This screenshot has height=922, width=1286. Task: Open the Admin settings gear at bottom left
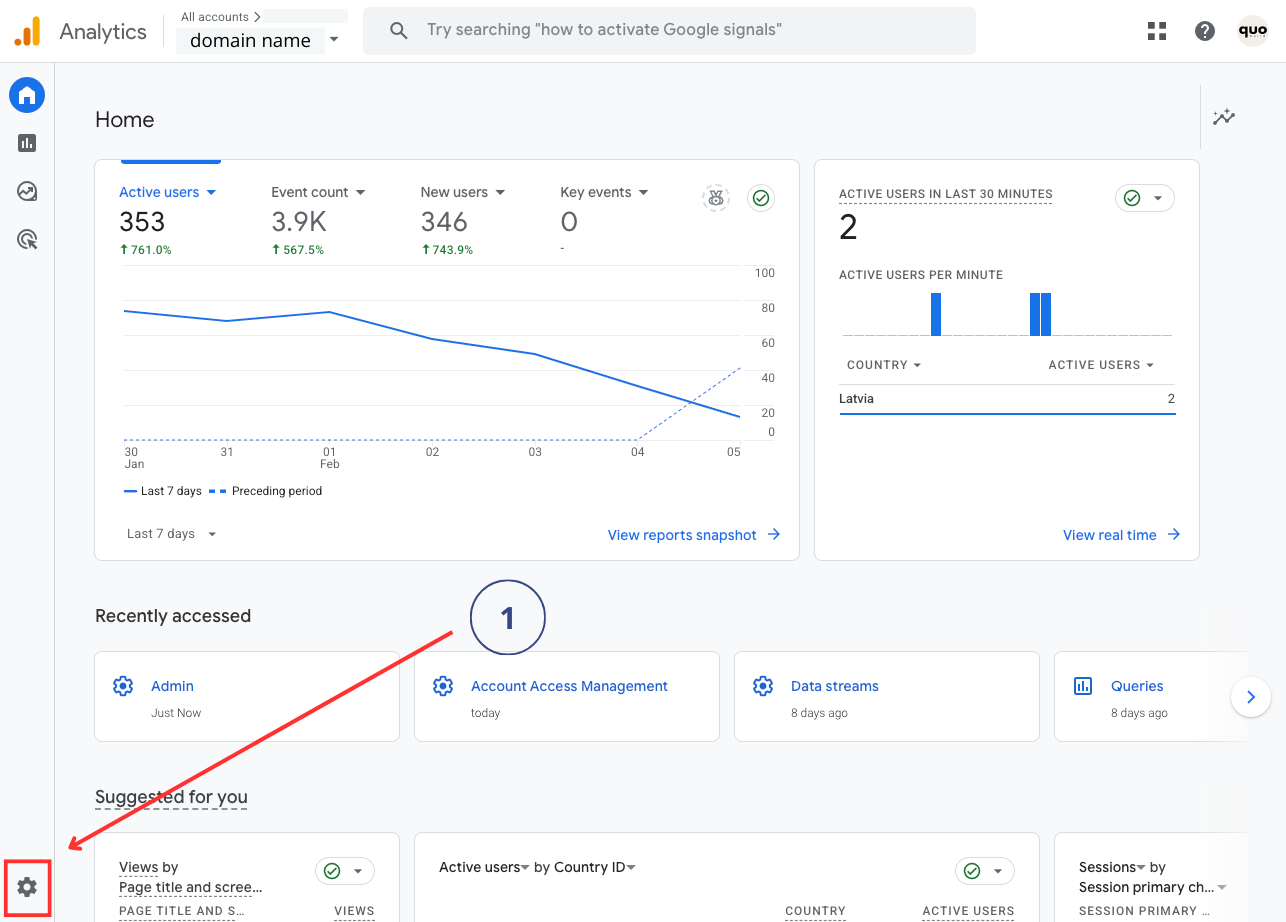coord(26,887)
